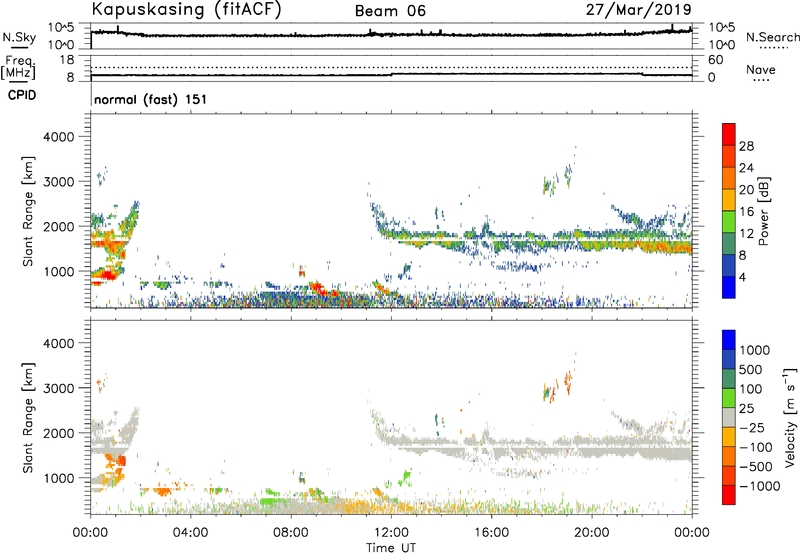Viewport: 800px width, 554px height.
Task: Click the 4000 tick on power panel axis
Action: coord(58,137)
